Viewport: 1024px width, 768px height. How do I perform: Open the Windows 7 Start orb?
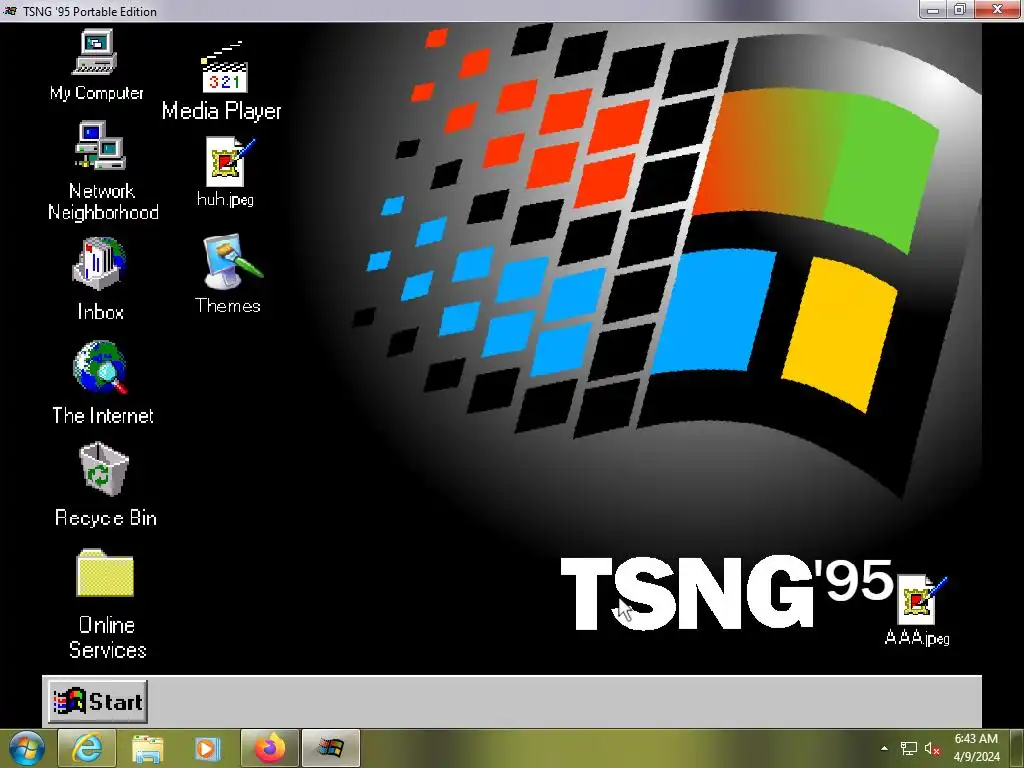click(x=26, y=748)
